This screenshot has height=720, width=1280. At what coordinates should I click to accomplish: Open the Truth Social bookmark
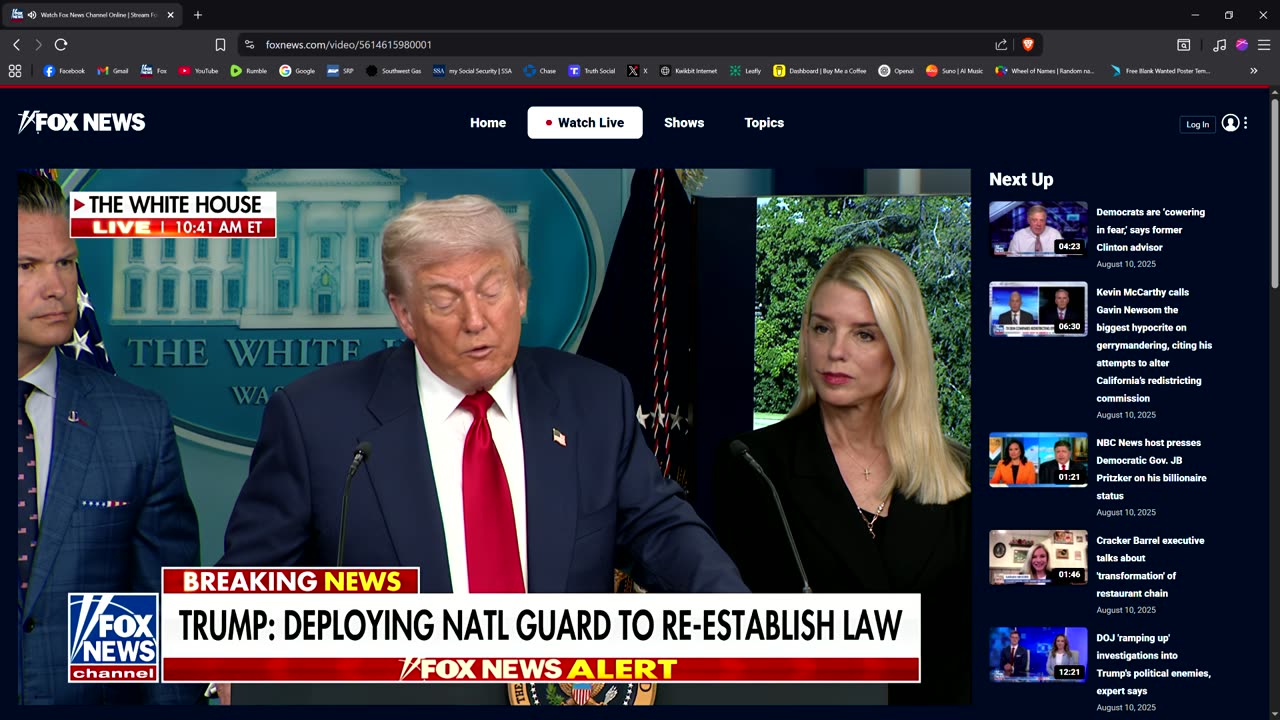[x=592, y=71]
